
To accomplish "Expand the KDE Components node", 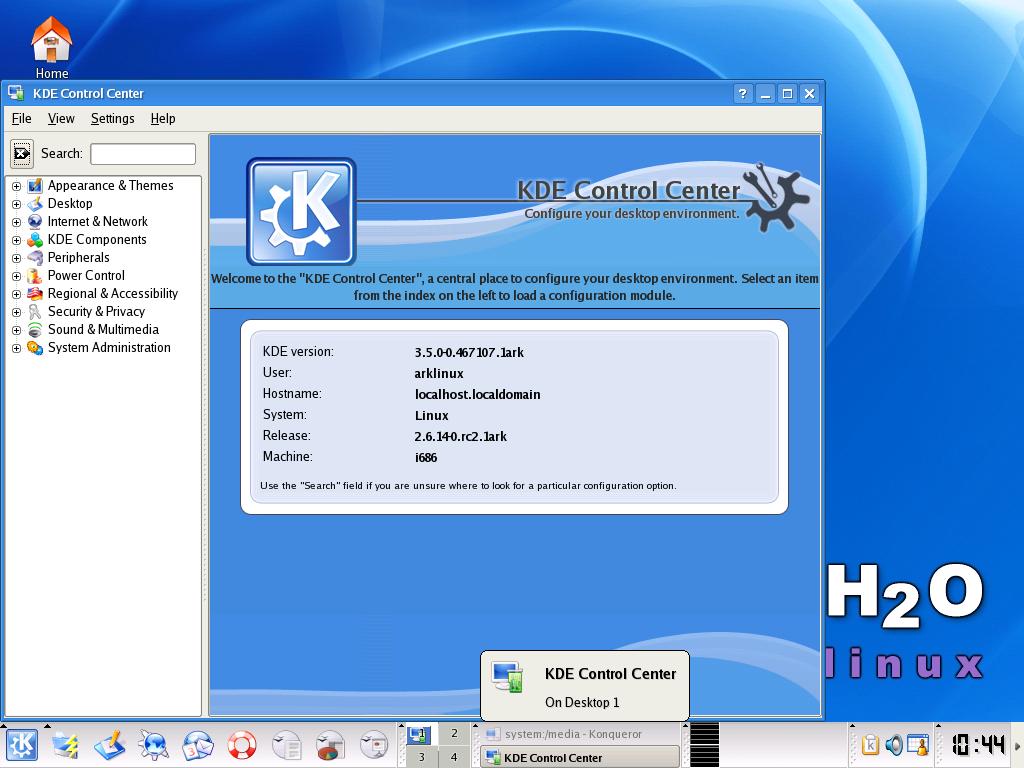I will point(16,240).
